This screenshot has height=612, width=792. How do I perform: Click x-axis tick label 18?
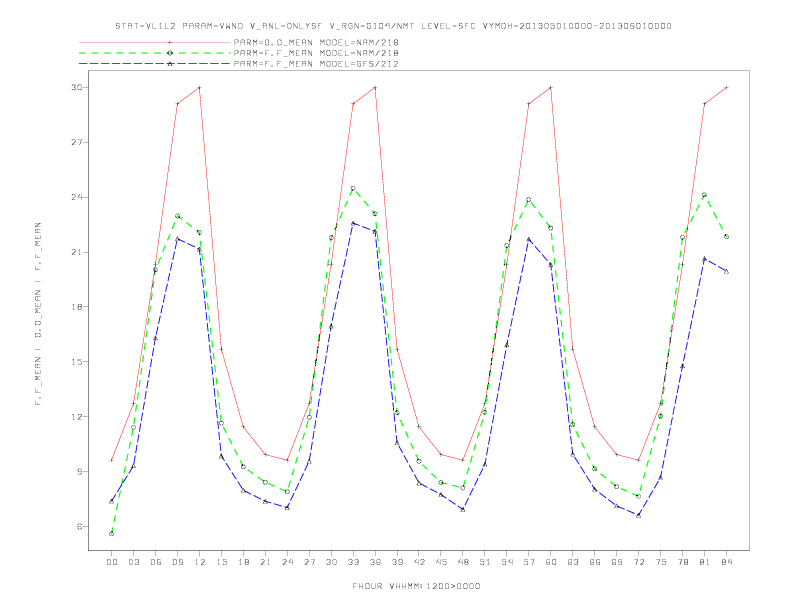point(243,562)
